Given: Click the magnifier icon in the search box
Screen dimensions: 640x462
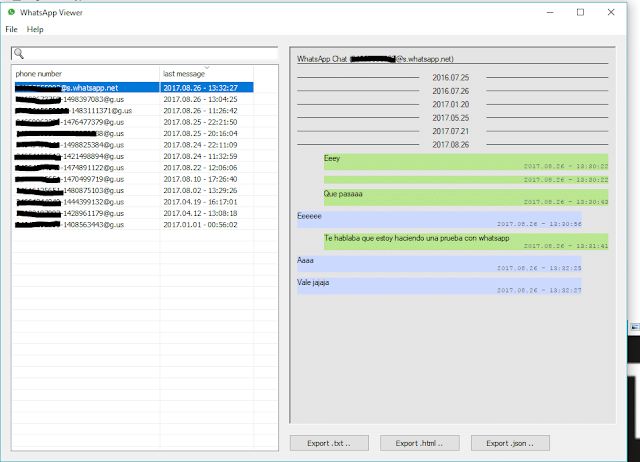Looking at the screenshot, I should (x=19, y=54).
